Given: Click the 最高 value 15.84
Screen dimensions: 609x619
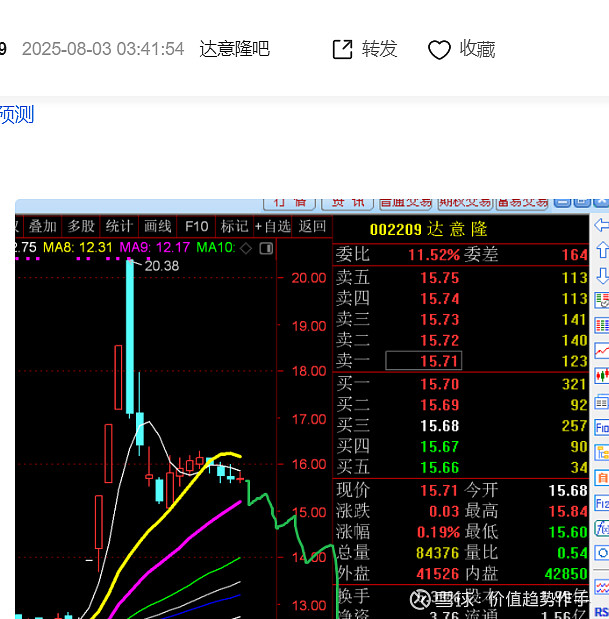Looking at the screenshot, I should pyautogui.click(x=568, y=512).
